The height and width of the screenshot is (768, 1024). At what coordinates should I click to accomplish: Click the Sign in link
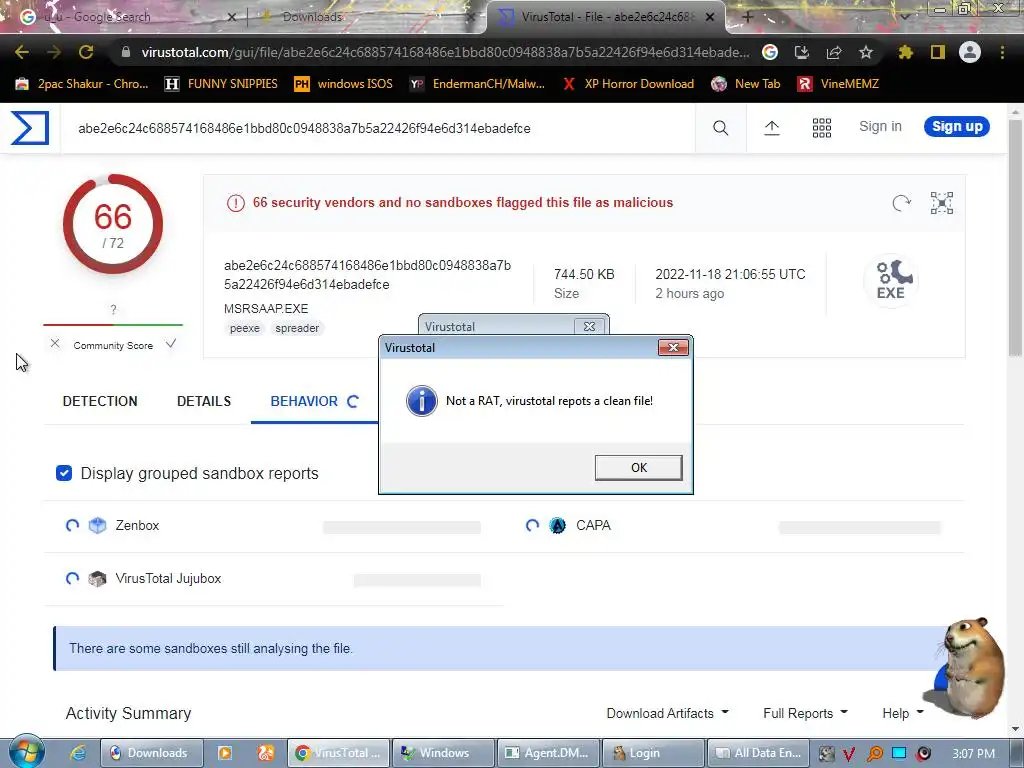click(880, 127)
